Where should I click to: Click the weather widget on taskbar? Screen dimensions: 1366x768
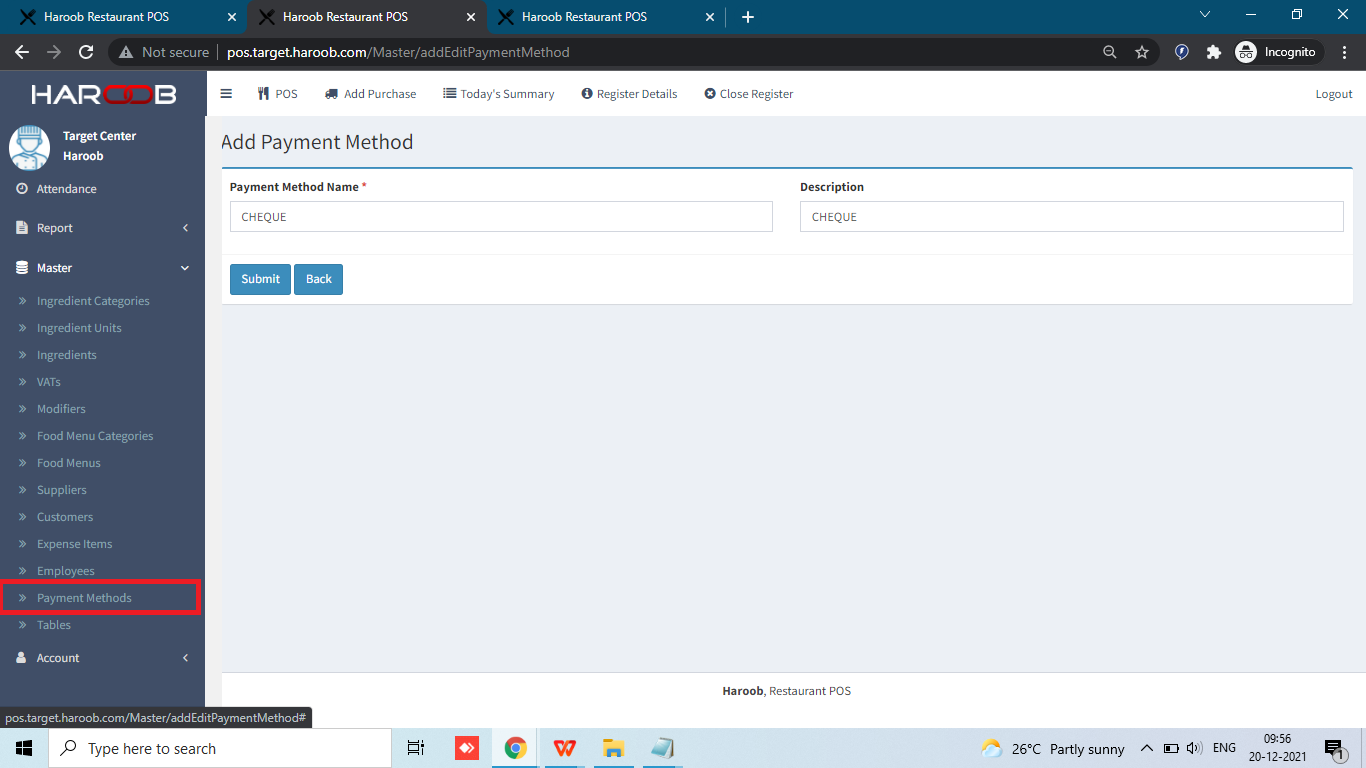coord(1053,748)
